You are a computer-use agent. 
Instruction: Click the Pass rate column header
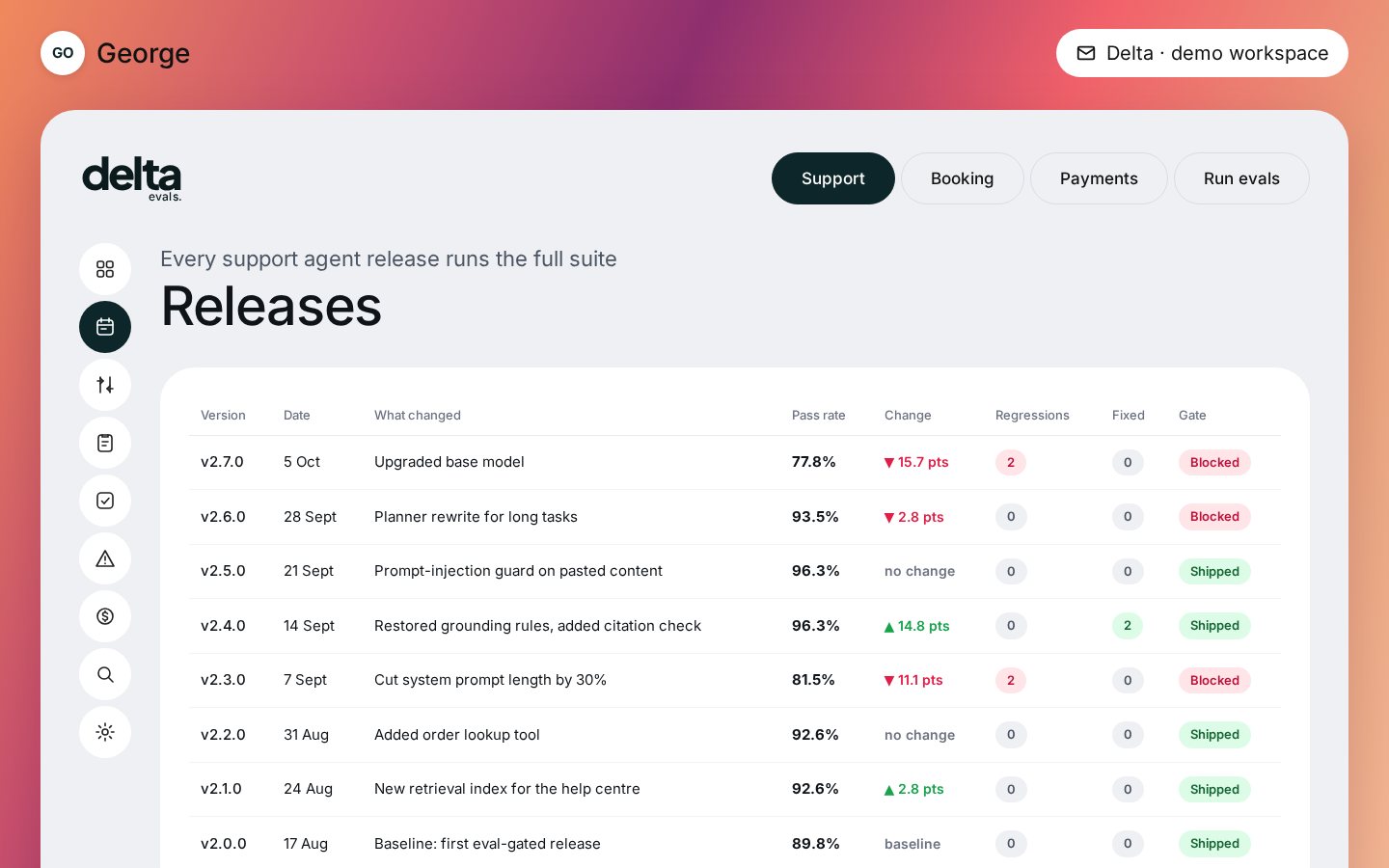[x=818, y=416]
